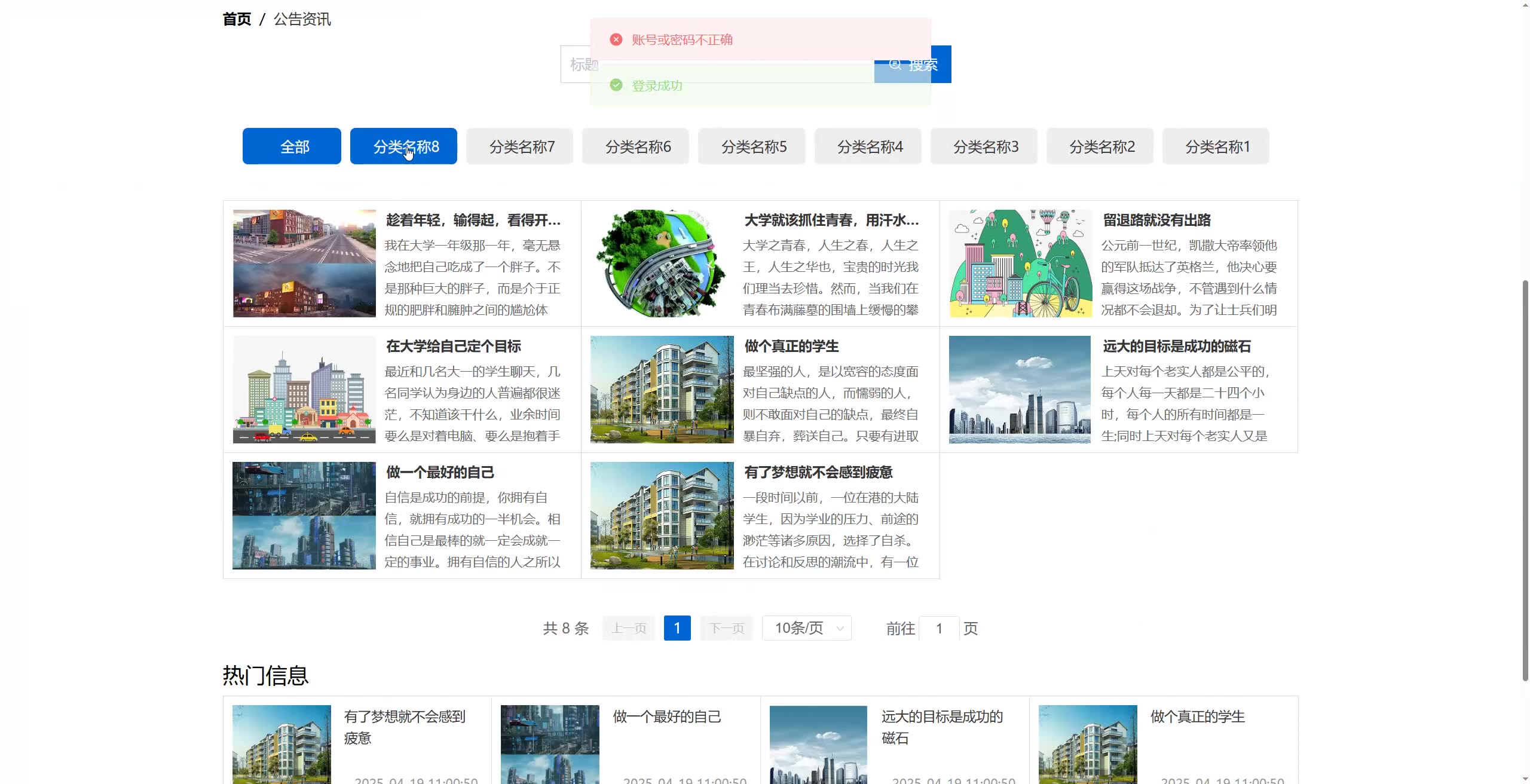Open article 留退路就没有出路
This screenshot has width=1530, height=784.
[x=1156, y=220]
